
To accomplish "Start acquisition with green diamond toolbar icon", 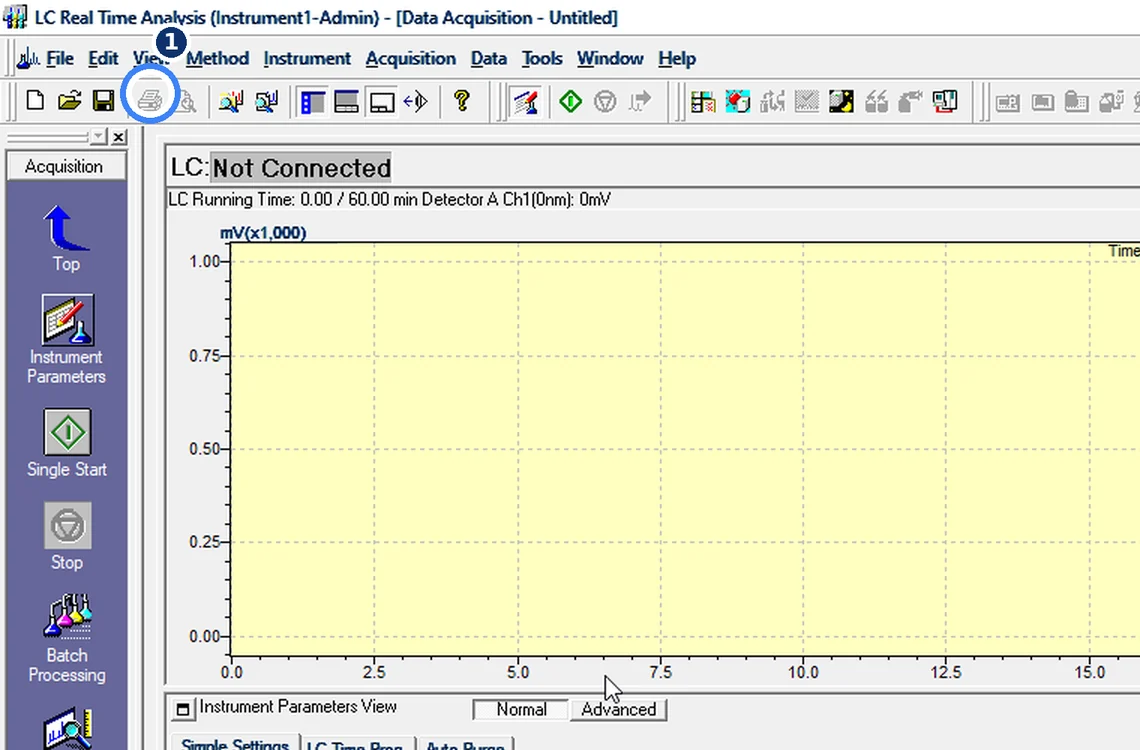I will point(571,101).
